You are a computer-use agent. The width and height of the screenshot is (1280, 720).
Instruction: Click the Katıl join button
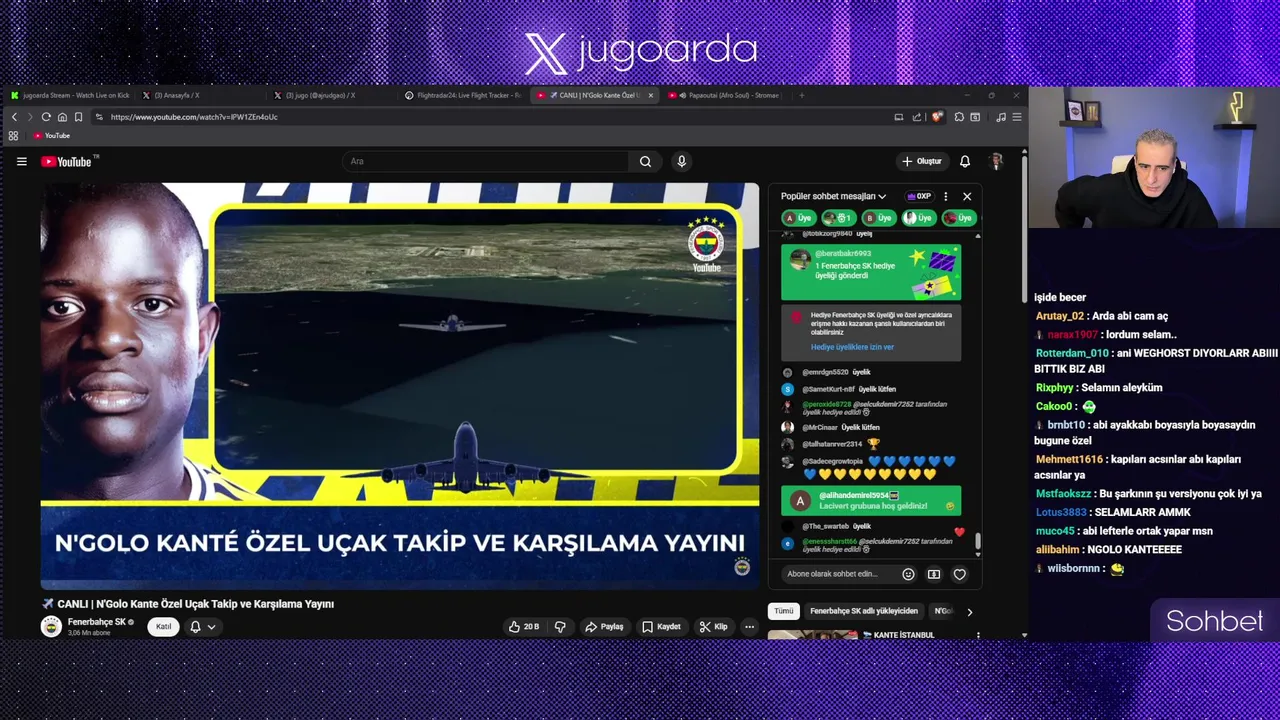[163, 627]
